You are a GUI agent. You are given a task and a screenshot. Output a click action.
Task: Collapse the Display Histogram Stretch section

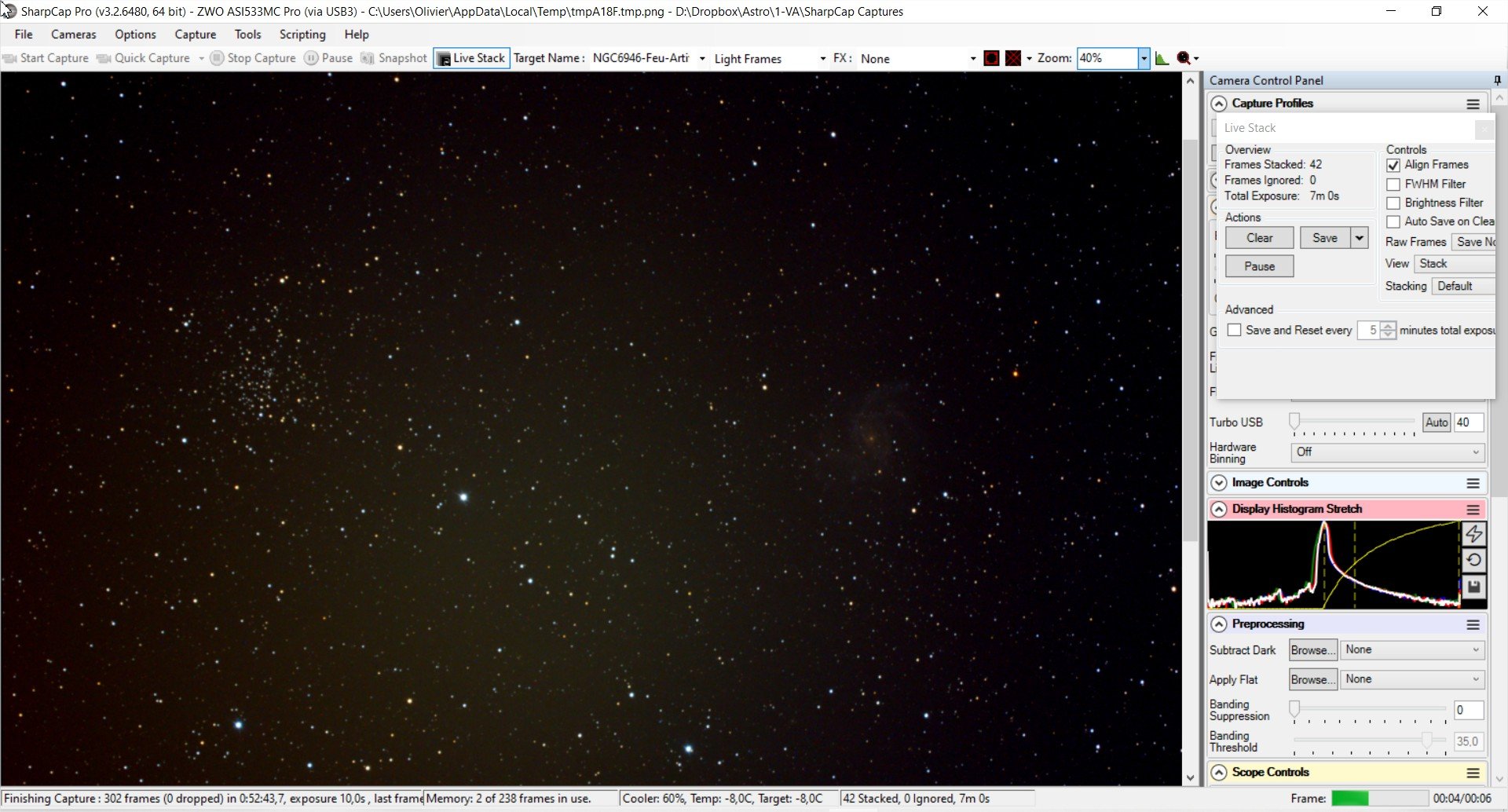coord(1219,510)
